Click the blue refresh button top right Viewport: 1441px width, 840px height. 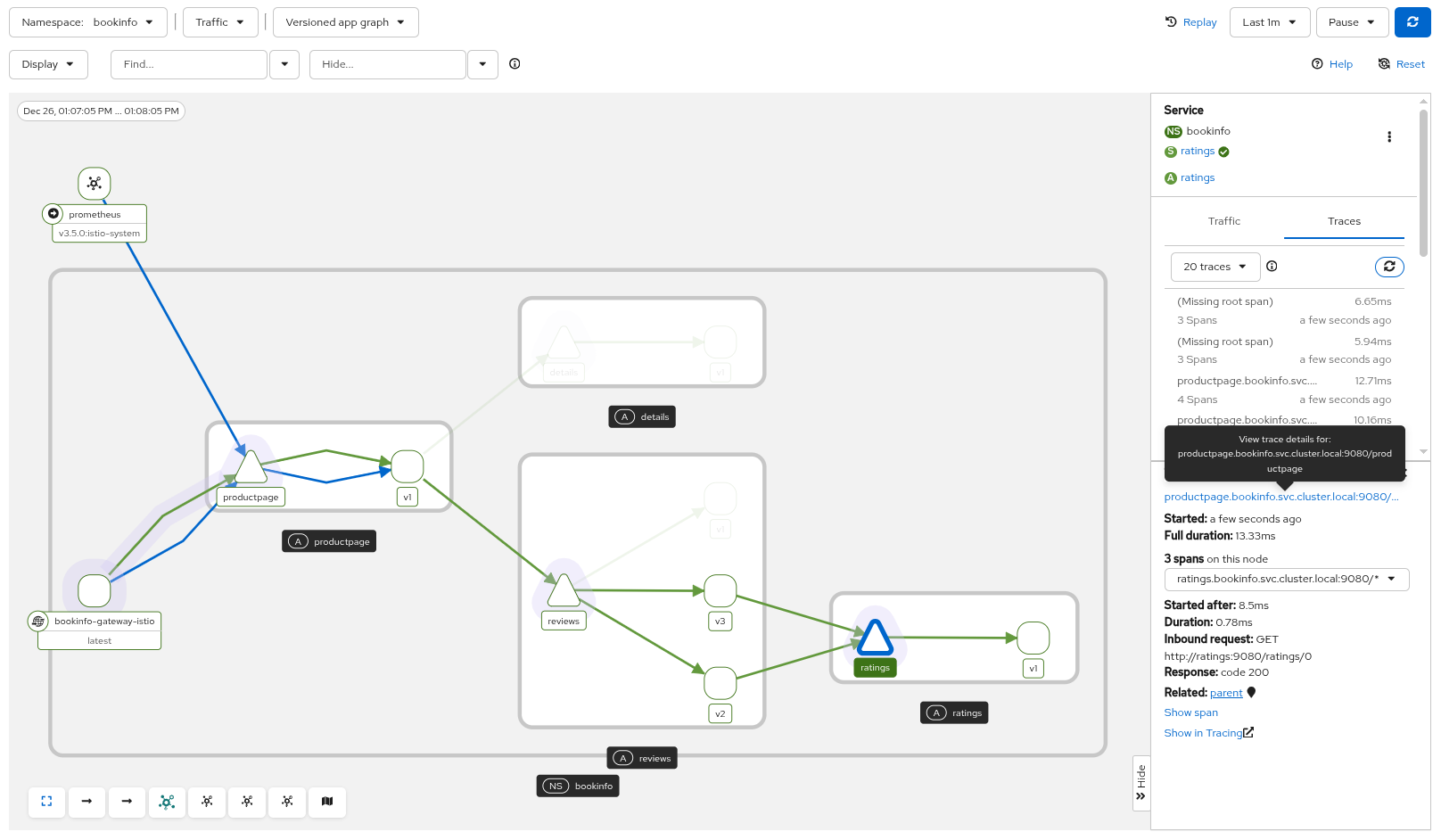coord(1412,22)
